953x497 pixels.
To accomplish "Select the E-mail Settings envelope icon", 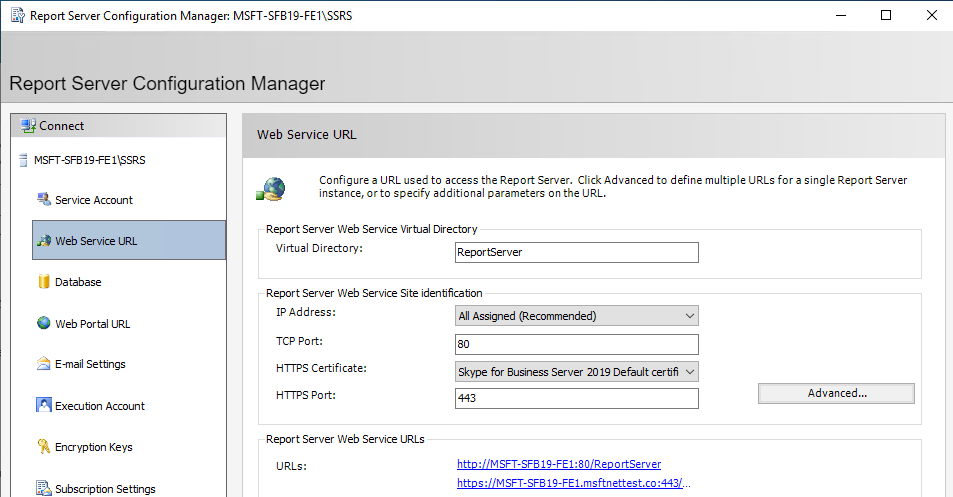I will [x=44, y=364].
